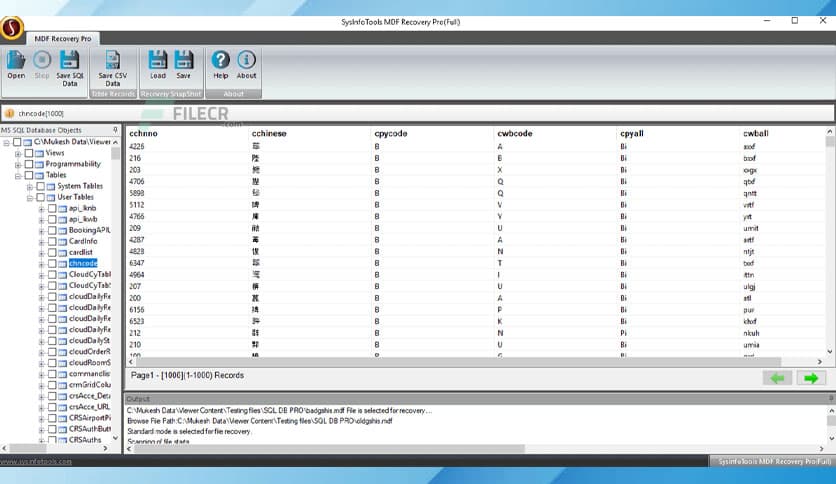Click the Save CSV Data icon
The image size is (836, 484).
(112, 60)
